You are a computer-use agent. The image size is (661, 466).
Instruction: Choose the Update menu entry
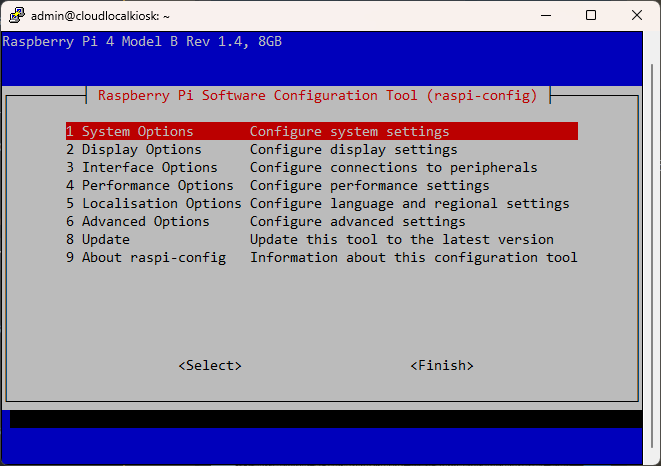point(98,239)
